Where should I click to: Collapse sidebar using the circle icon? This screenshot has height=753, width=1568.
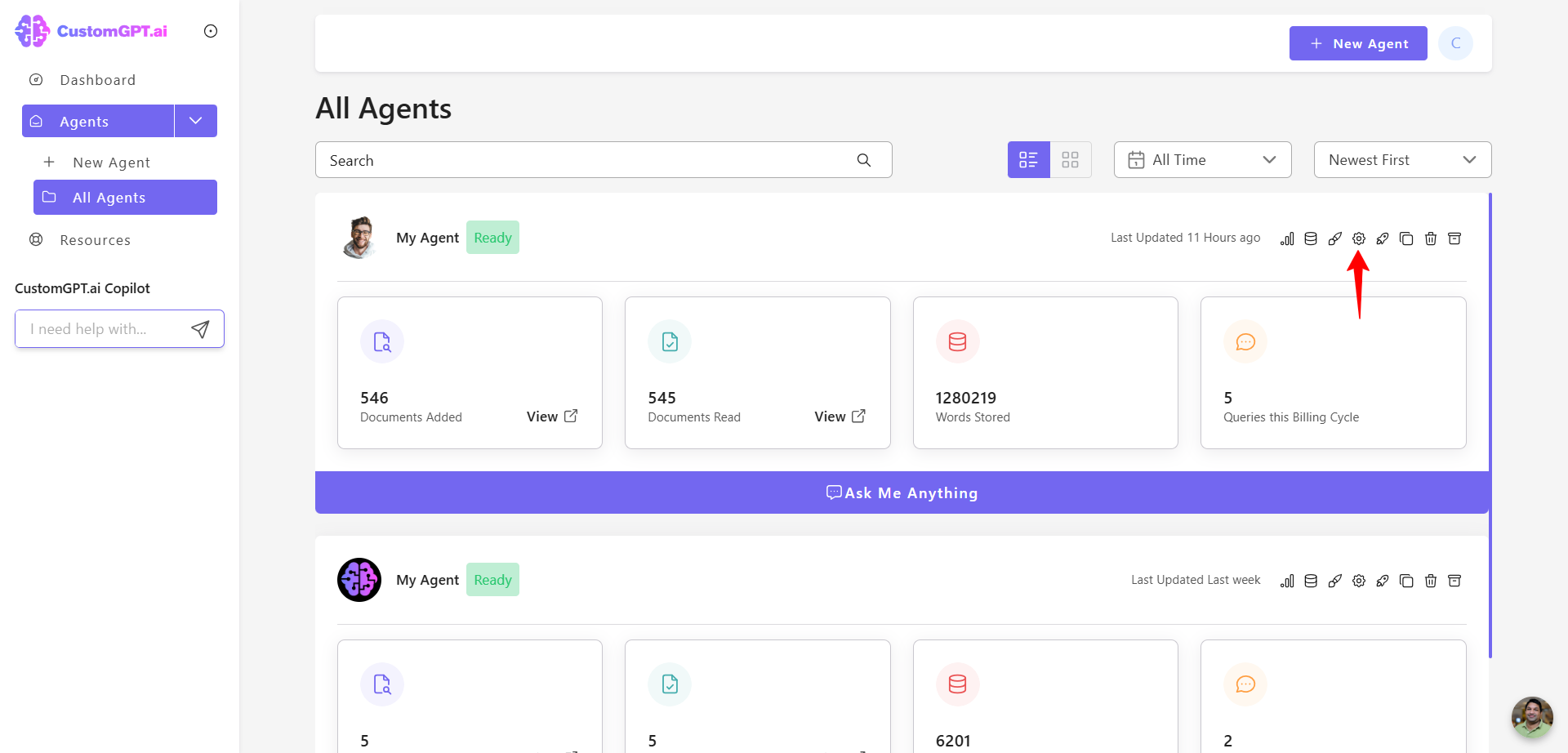(211, 31)
